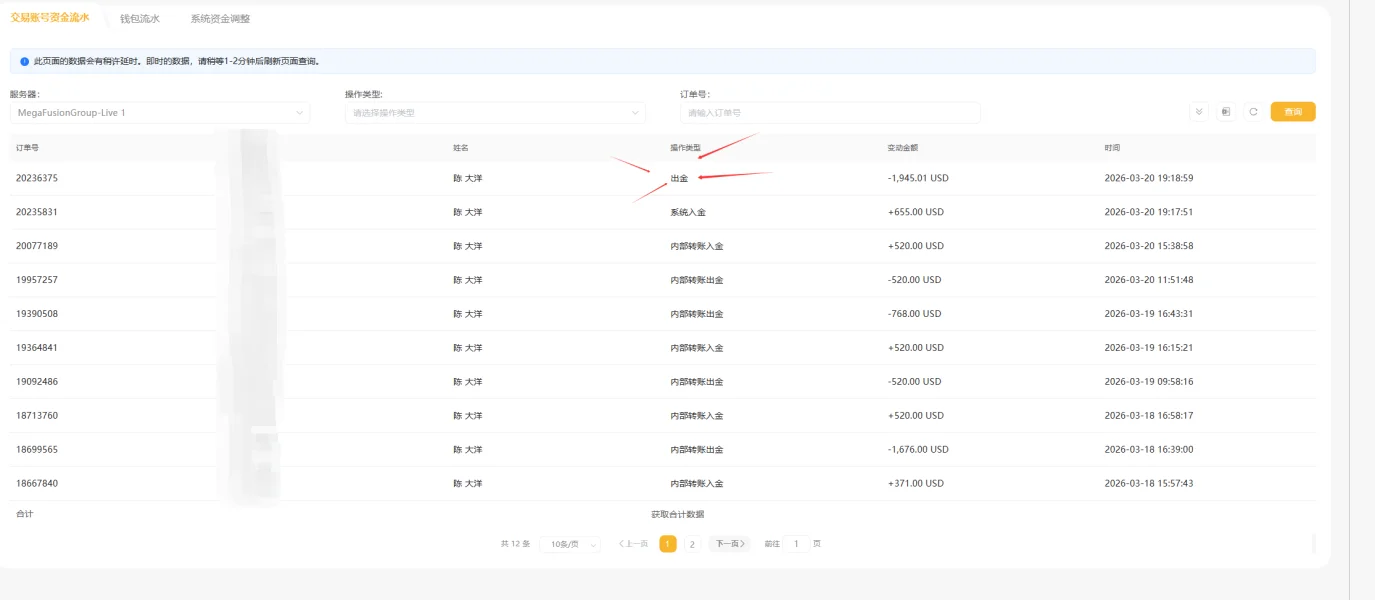Viewport: 1375px width, 600px height.
Task: Click the 时间 column header
Action: pyautogui.click(x=1113, y=147)
